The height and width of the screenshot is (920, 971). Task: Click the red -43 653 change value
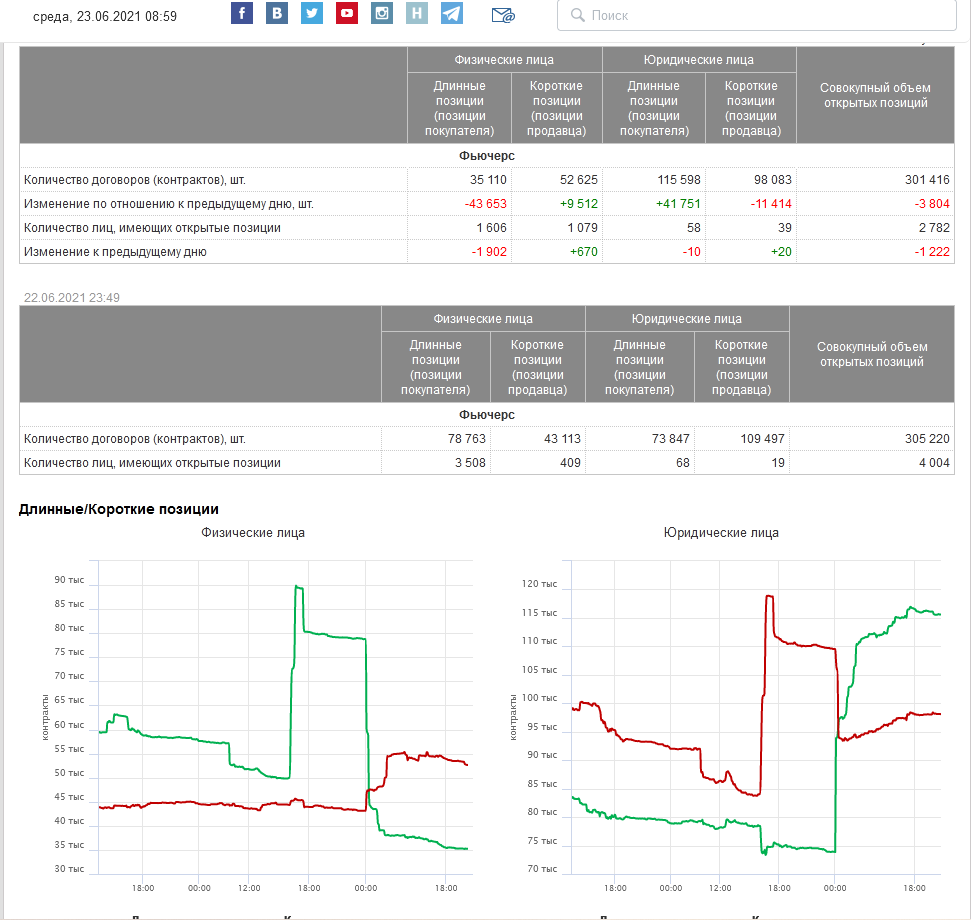(x=485, y=204)
